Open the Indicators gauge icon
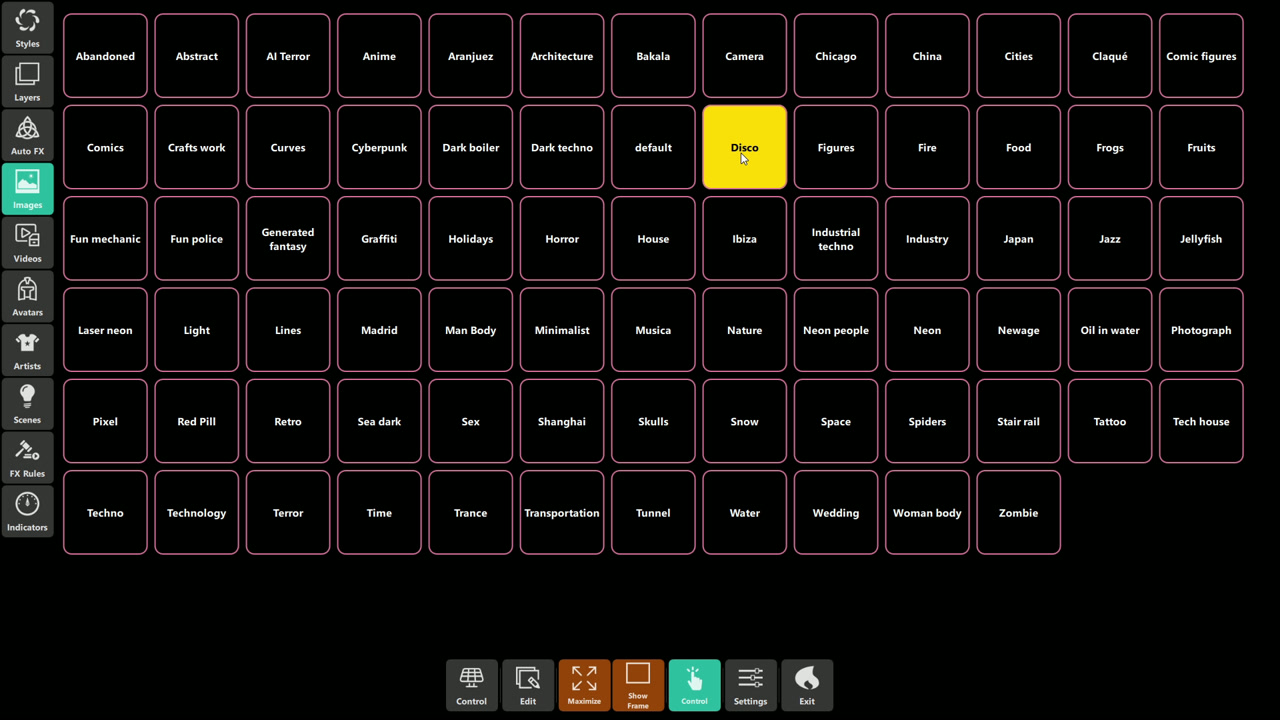This screenshot has width=1280, height=720. [27, 512]
